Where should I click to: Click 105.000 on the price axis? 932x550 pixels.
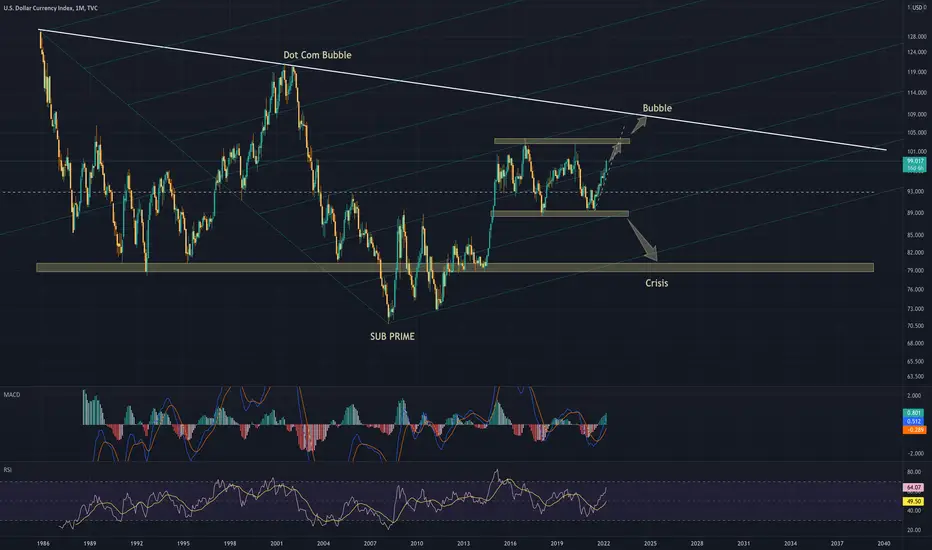point(917,133)
